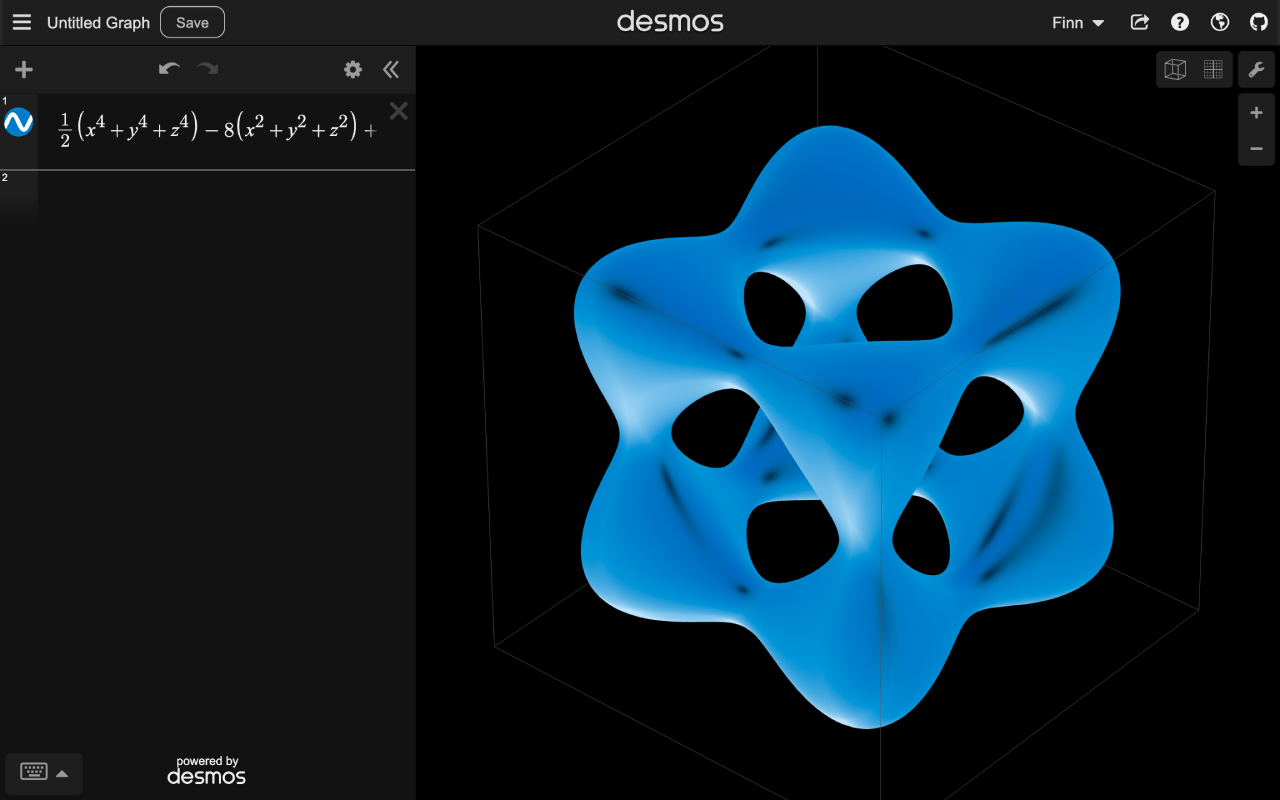Viewport: 1280px width, 800px height.
Task: Save the graph
Action: pos(192,22)
